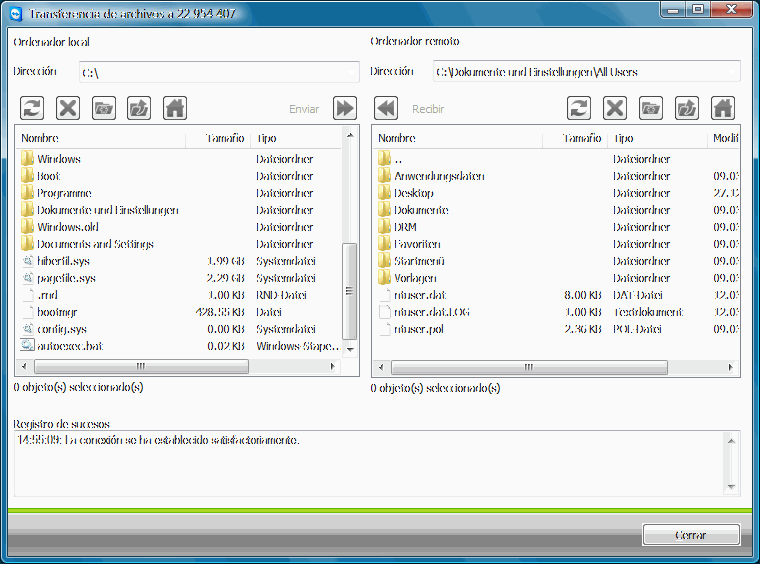Refresh the remote computer file list
This screenshot has width=760, height=564.
(x=579, y=108)
